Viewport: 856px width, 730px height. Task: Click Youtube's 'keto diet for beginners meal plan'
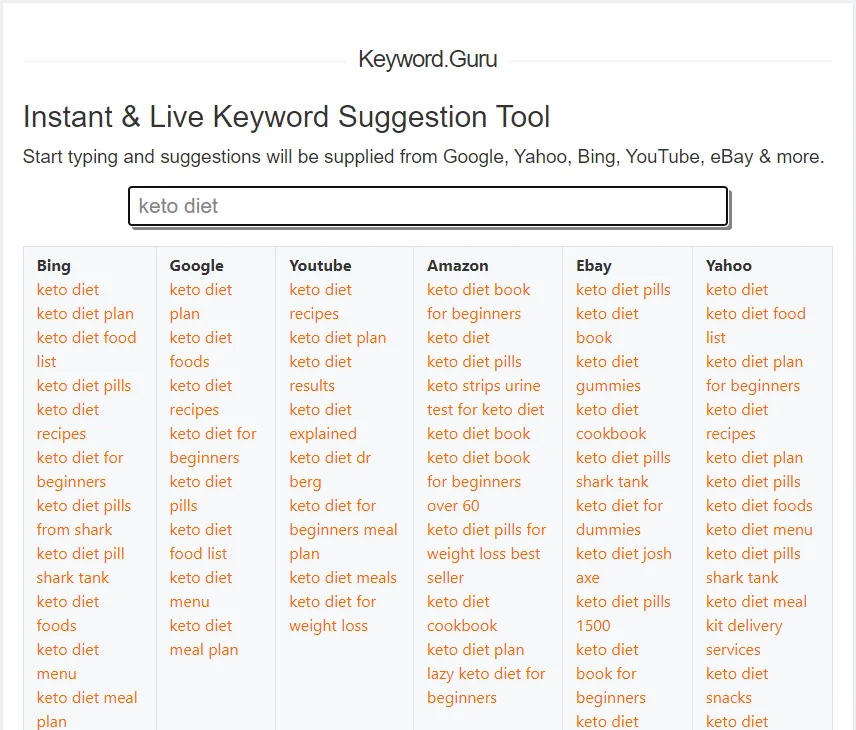343,530
